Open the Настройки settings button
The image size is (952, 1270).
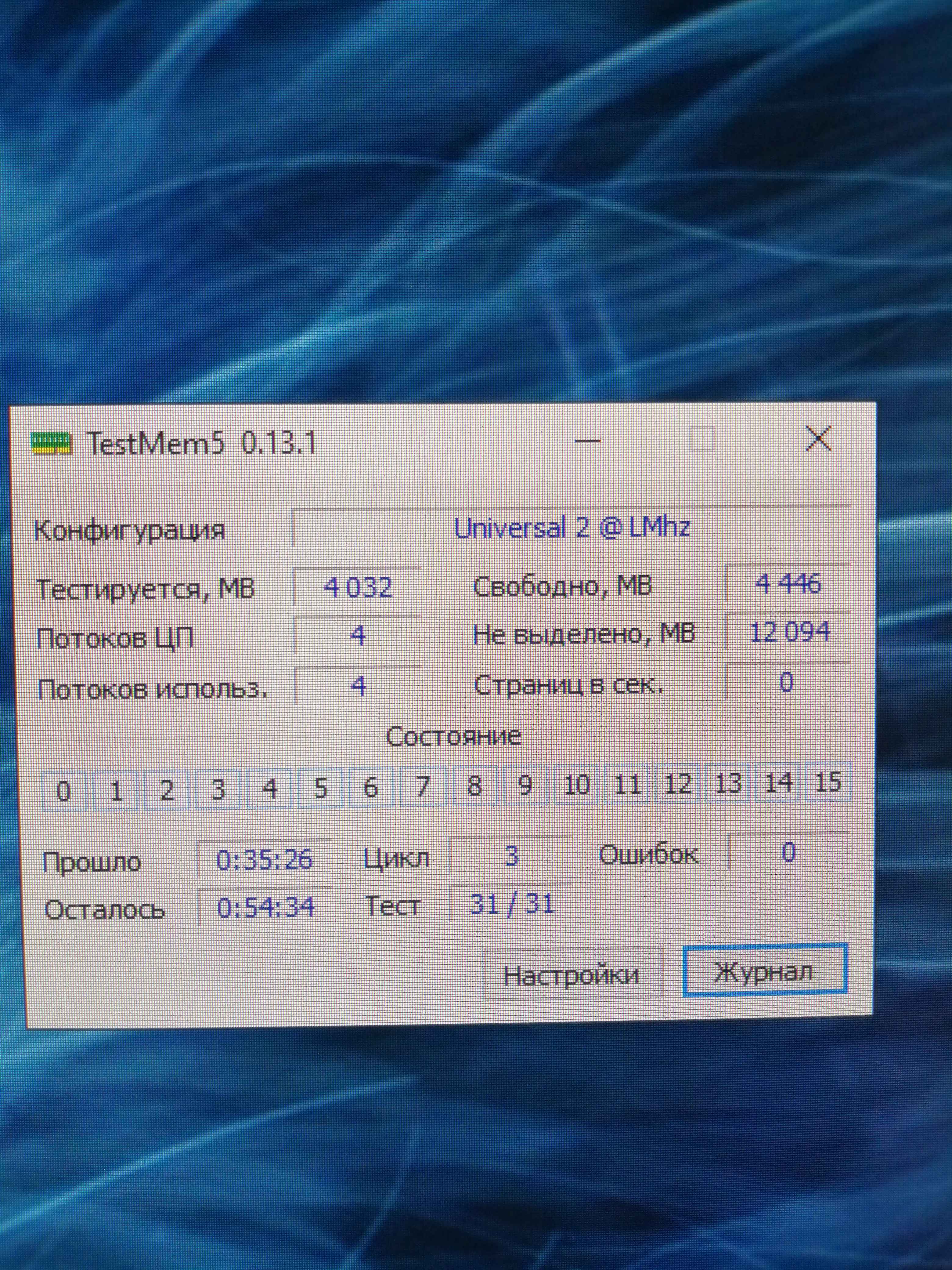point(572,974)
